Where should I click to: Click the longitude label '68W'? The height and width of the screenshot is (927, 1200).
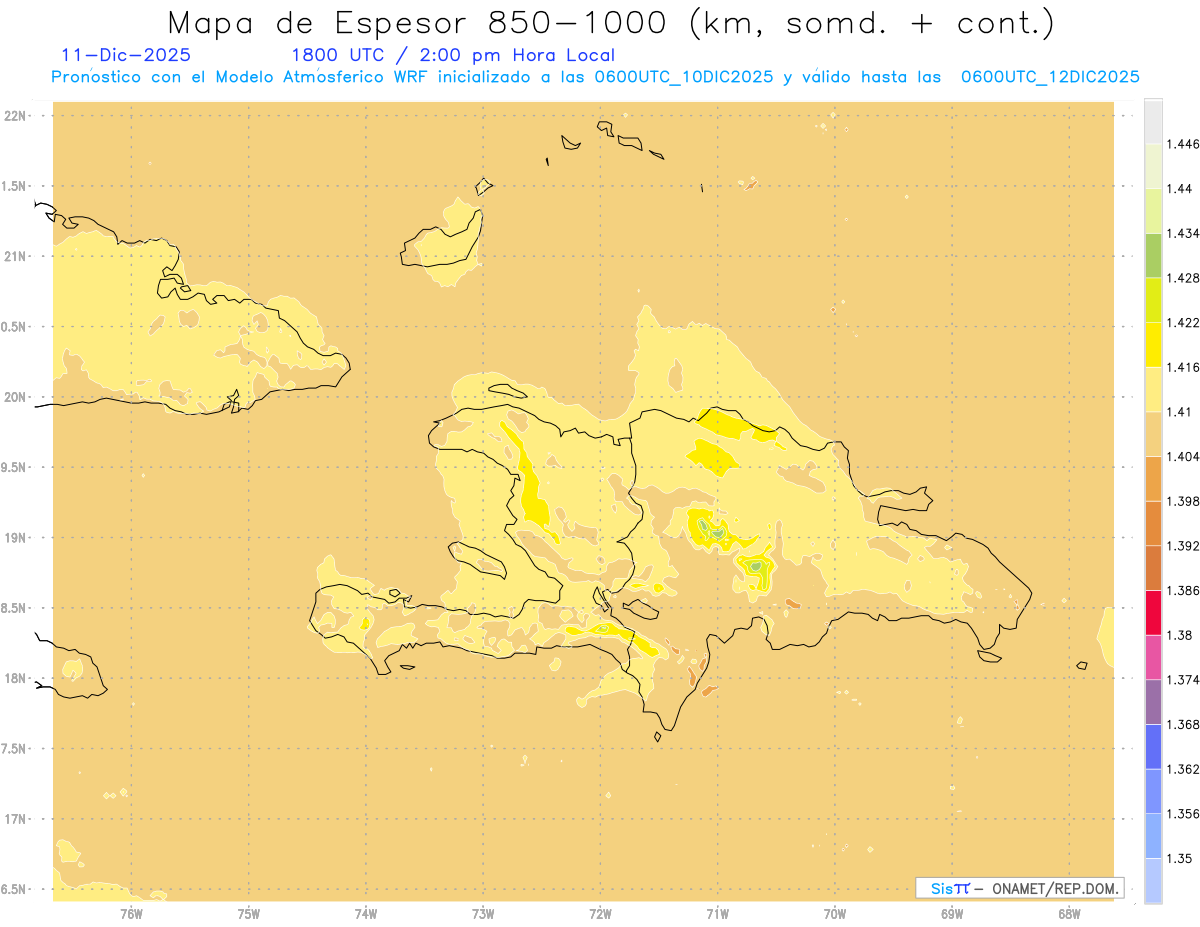click(1069, 914)
